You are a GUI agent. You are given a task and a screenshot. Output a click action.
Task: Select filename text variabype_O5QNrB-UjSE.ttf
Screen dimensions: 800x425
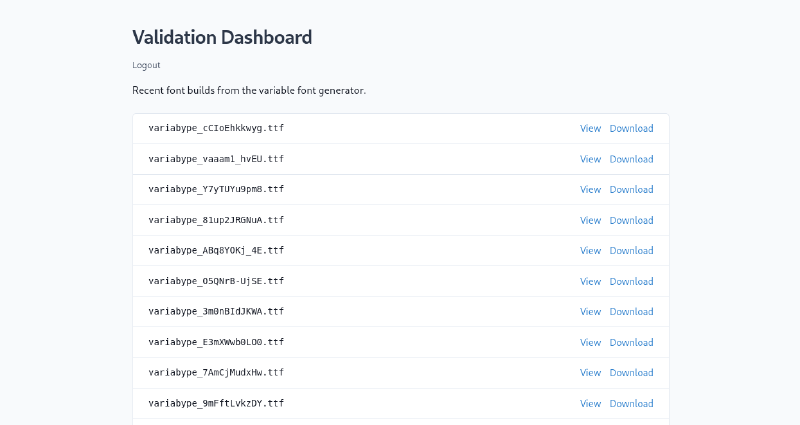(216, 281)
